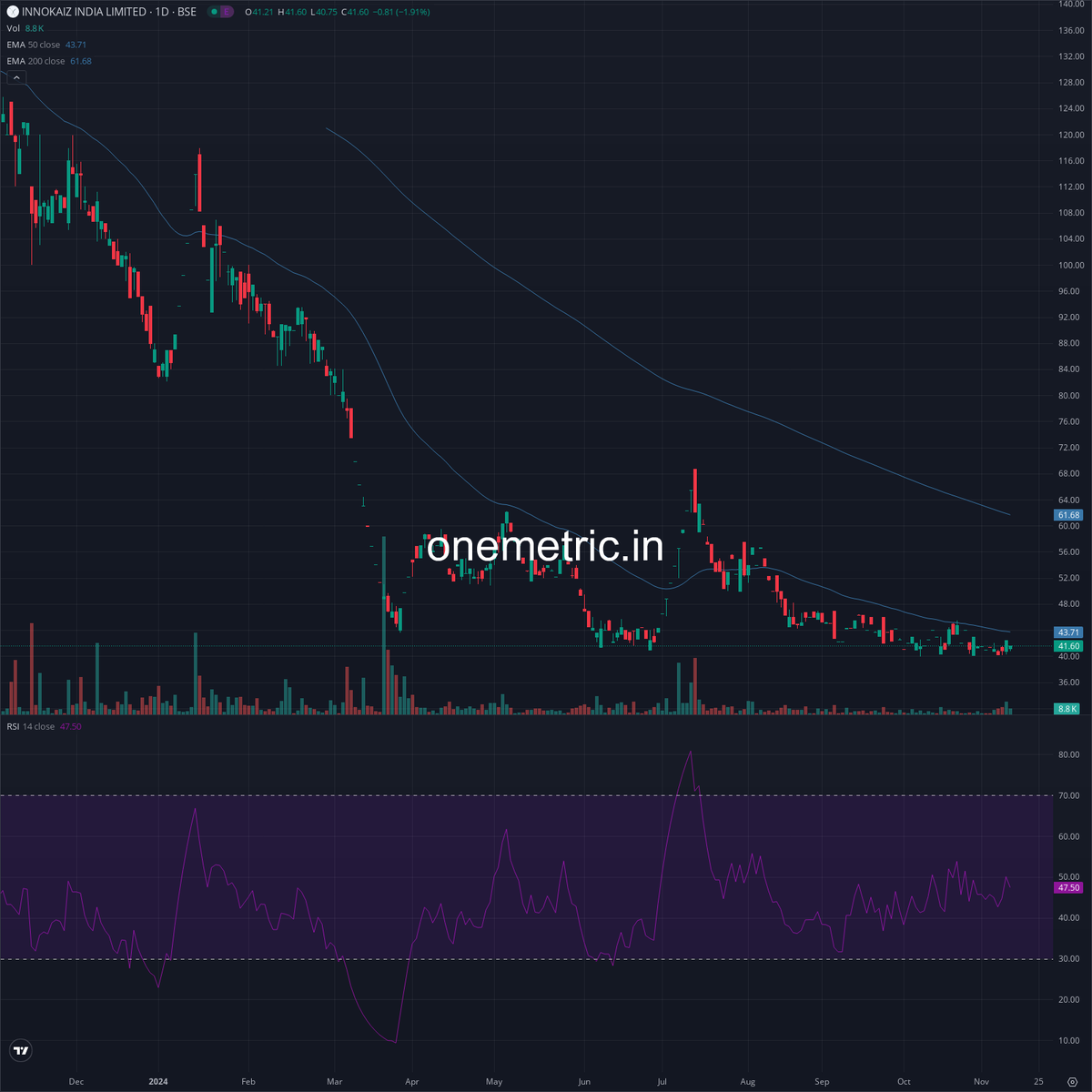Click the RSI 70.00 scale label

tap(1069, 795)
